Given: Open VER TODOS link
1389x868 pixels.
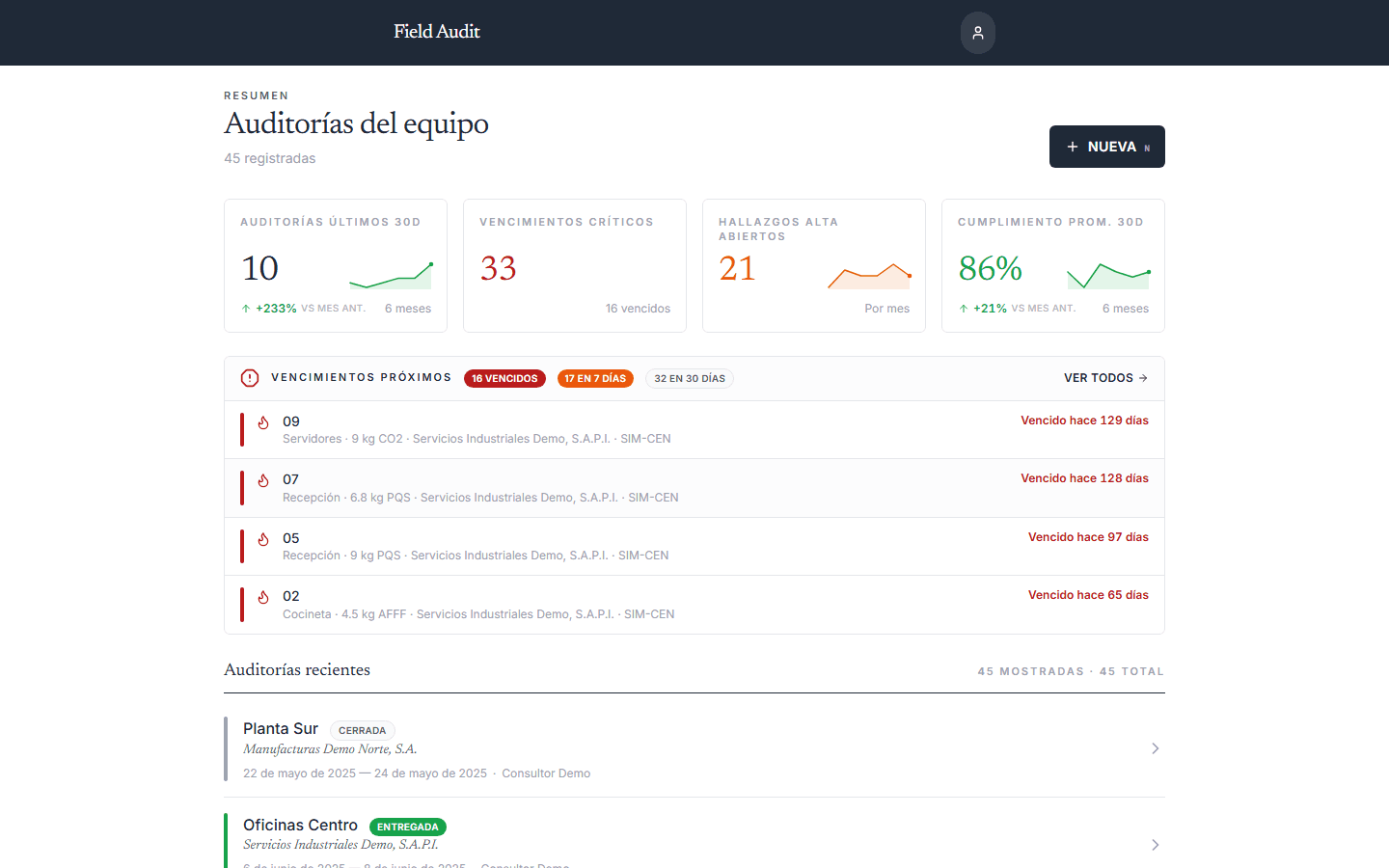Looking at the screenshot, I should pos(1105,378).
